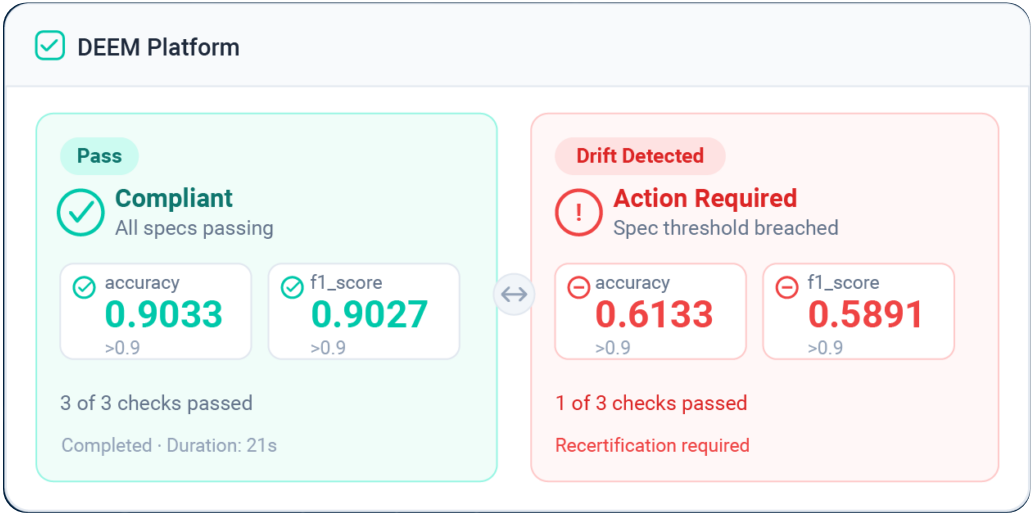Click the Compliant heading
The height and width of the screenshot is (516, 1034).
point(174,198)
